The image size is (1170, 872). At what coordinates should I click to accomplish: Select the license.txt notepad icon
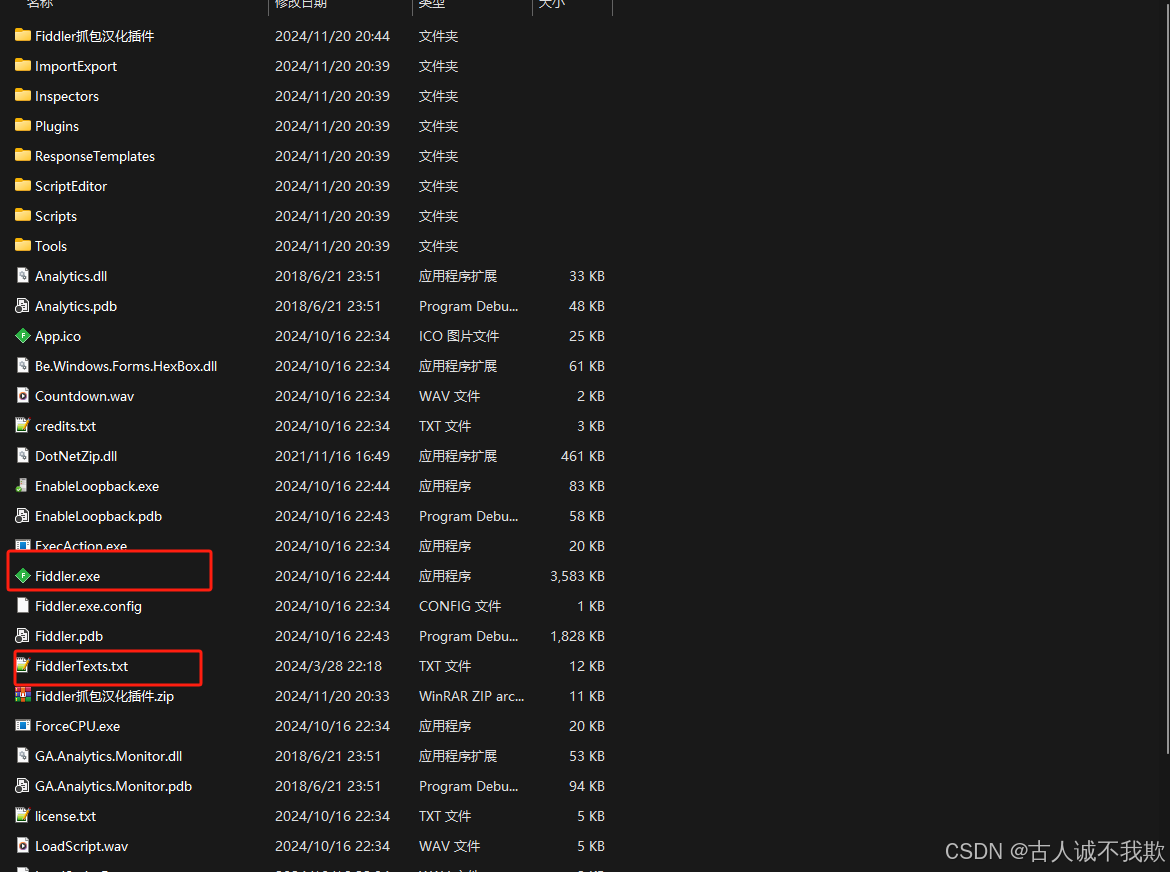point(23,815)
